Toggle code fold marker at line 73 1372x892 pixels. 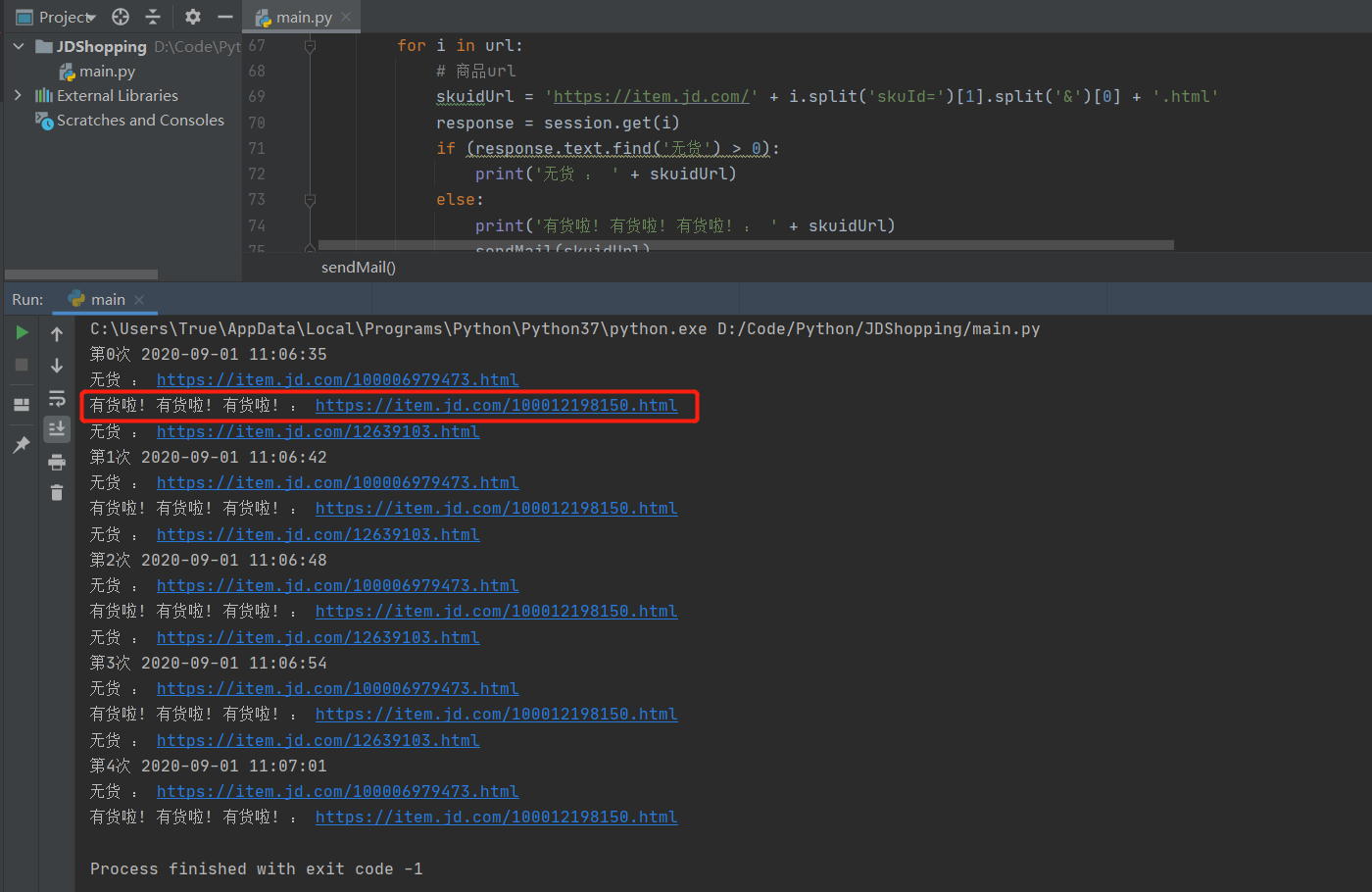(310, 200)
